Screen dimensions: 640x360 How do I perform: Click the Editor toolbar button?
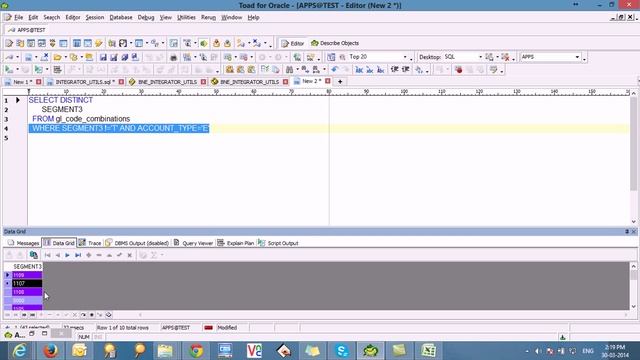coord(293,43)
